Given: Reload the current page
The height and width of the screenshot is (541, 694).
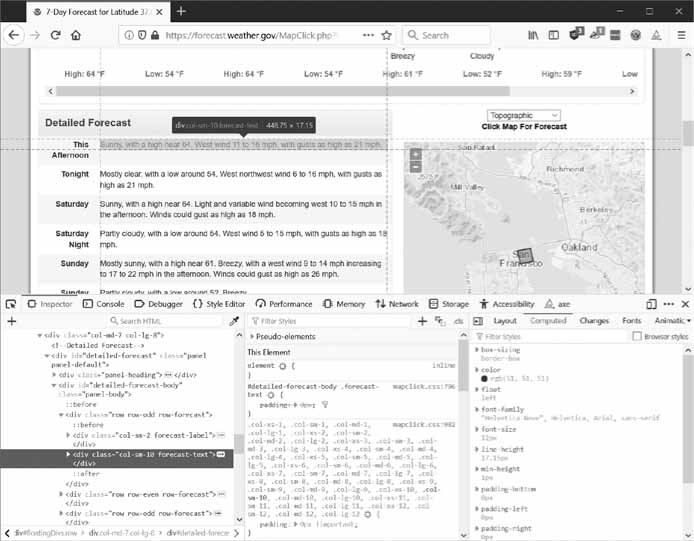Looking at the screenshot, I should click(x=55, y=35).
